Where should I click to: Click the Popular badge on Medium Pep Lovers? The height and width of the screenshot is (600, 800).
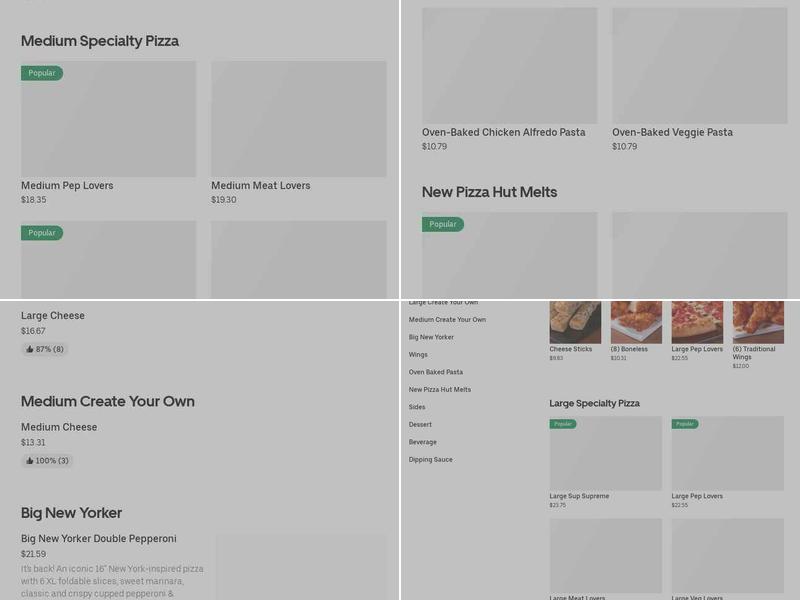[41, 73]
